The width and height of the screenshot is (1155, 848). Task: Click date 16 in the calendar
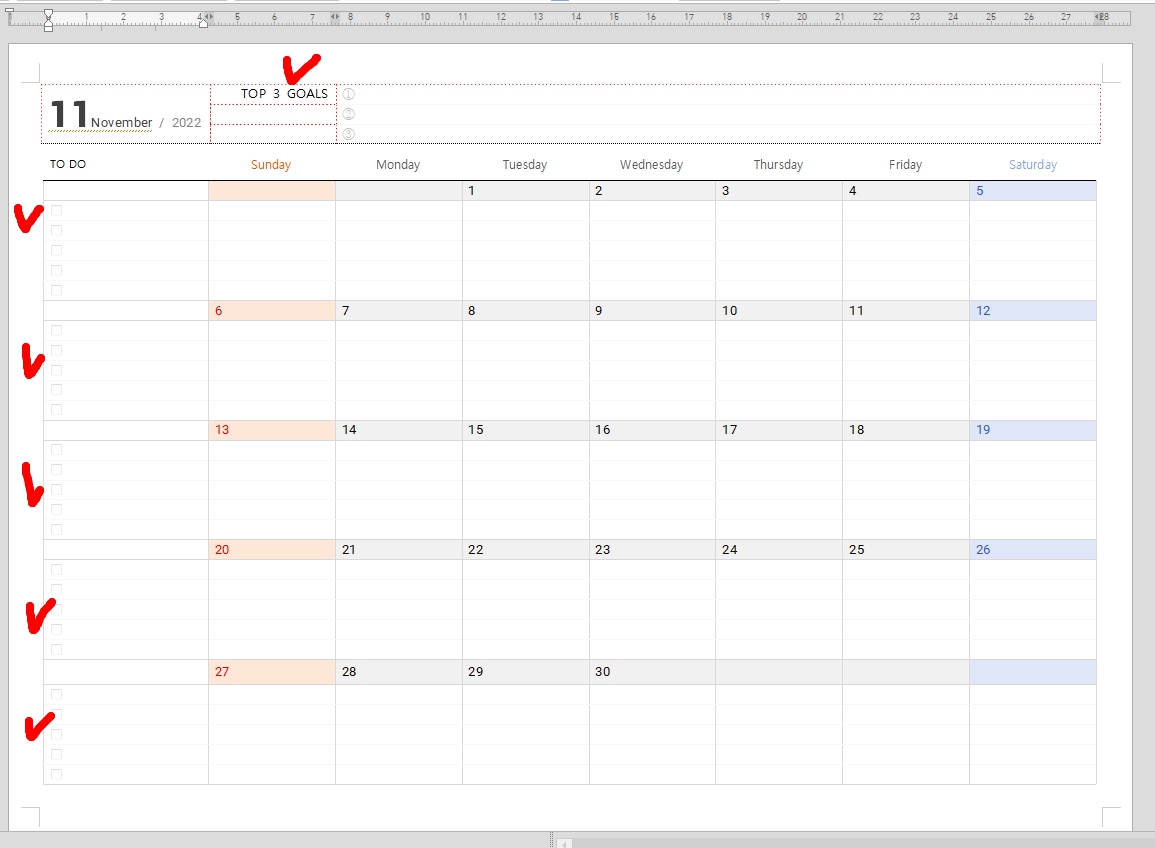point(603,430)
